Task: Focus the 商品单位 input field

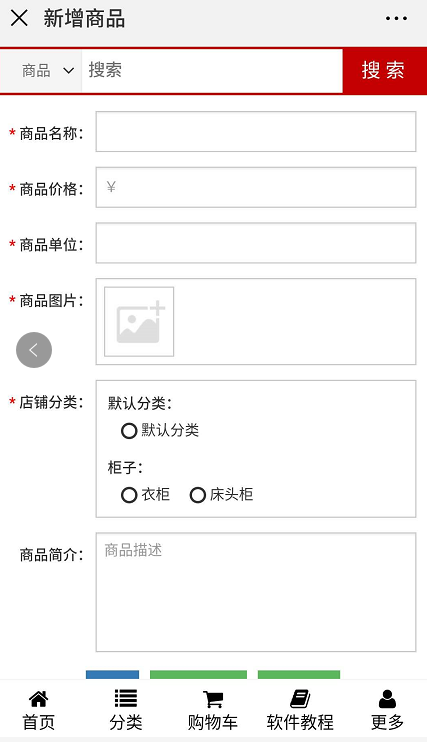Action: [x=256, y=243]
